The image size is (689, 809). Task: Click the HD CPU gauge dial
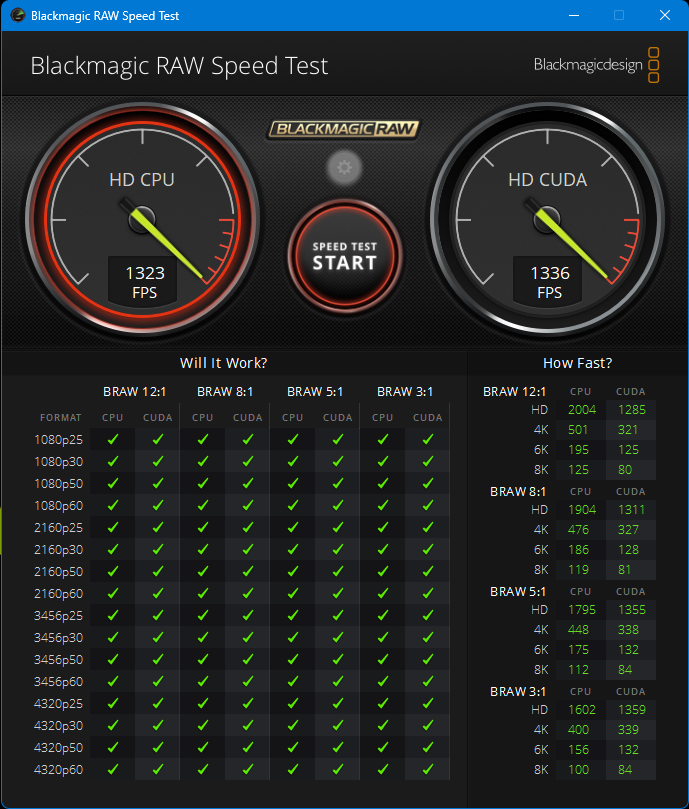(x=142, y=219)
